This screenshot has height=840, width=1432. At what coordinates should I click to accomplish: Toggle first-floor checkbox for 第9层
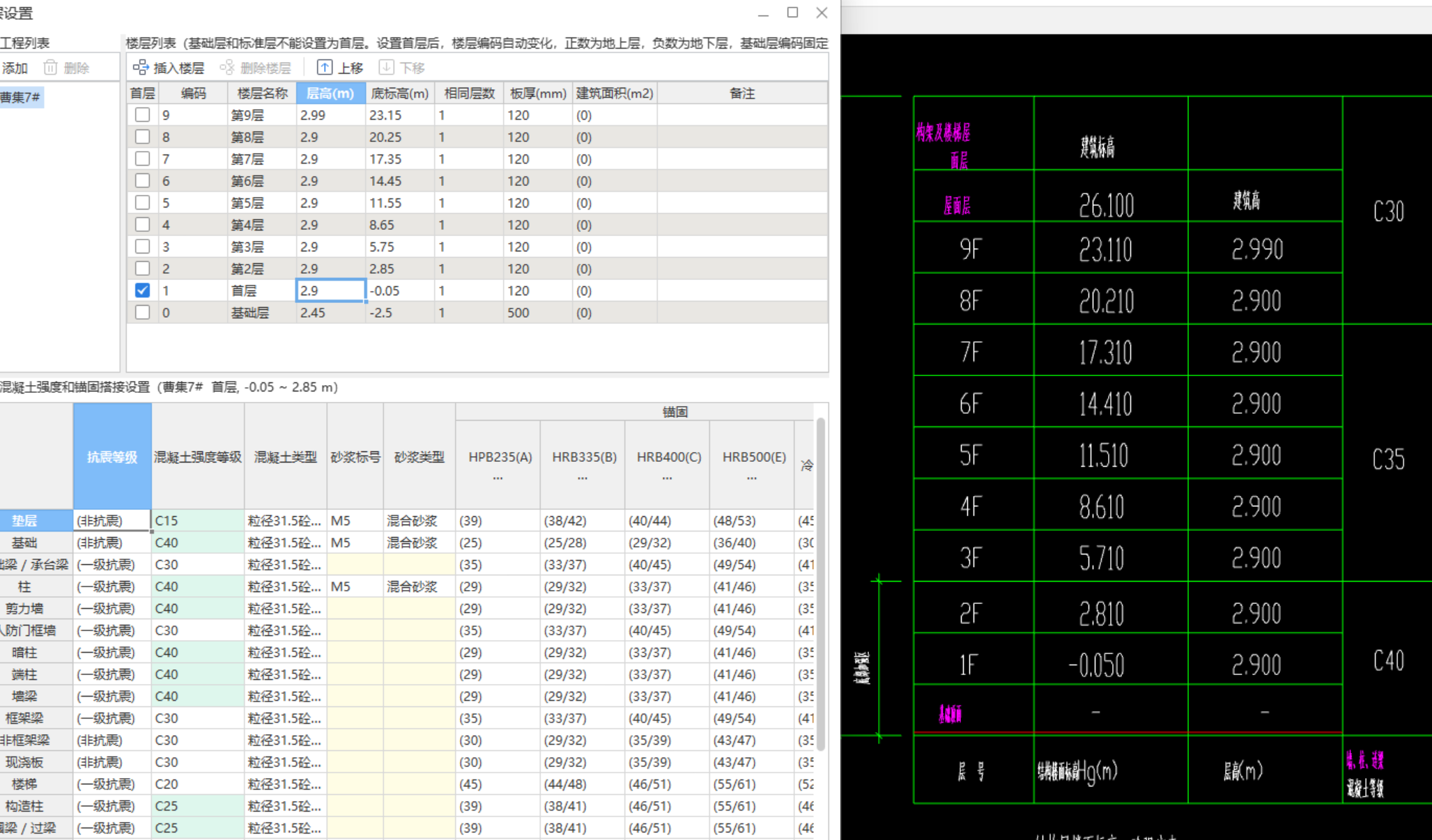(142, 115)
